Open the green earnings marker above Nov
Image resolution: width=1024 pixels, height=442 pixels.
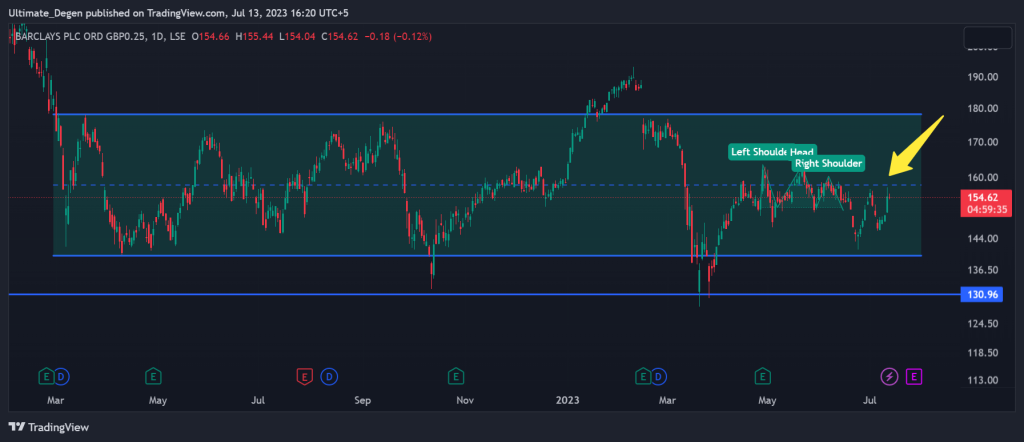coord(456,376)
